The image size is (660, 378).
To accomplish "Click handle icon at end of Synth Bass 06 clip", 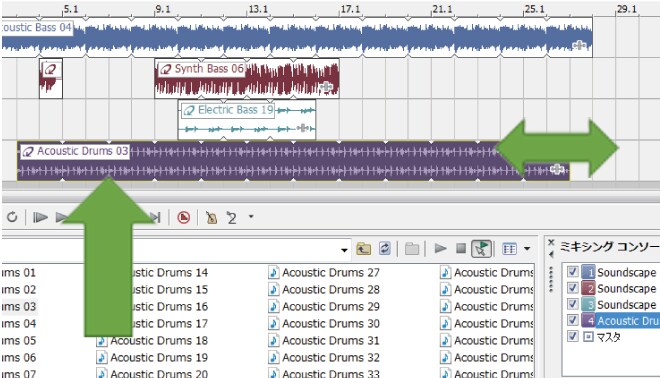I will 326,87.
